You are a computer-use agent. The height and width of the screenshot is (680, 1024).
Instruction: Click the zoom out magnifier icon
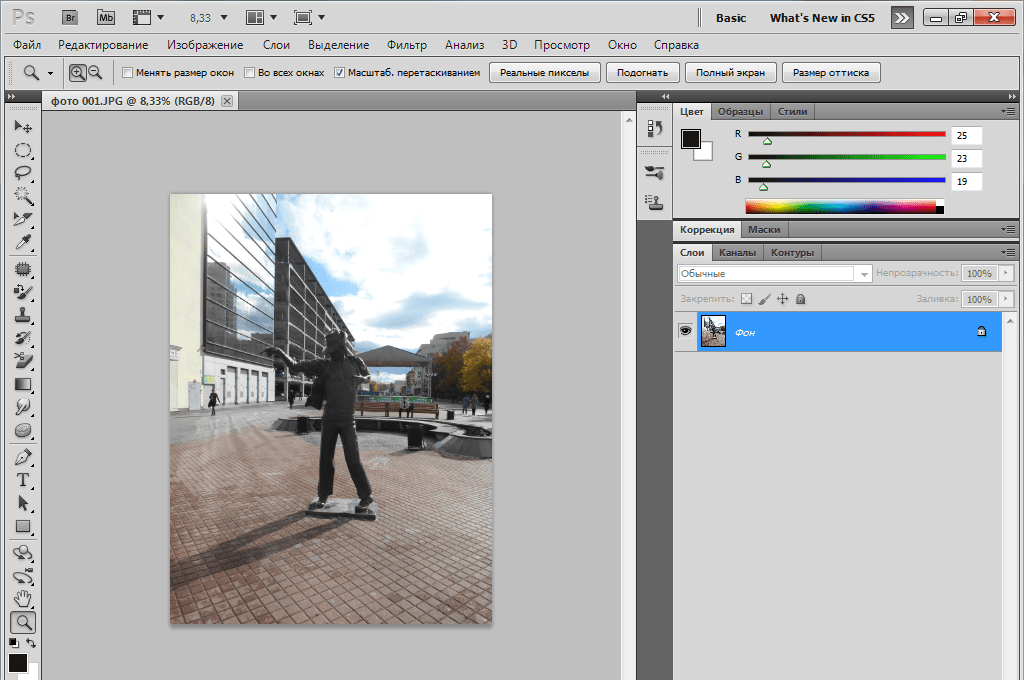click(x=95, y=72)
